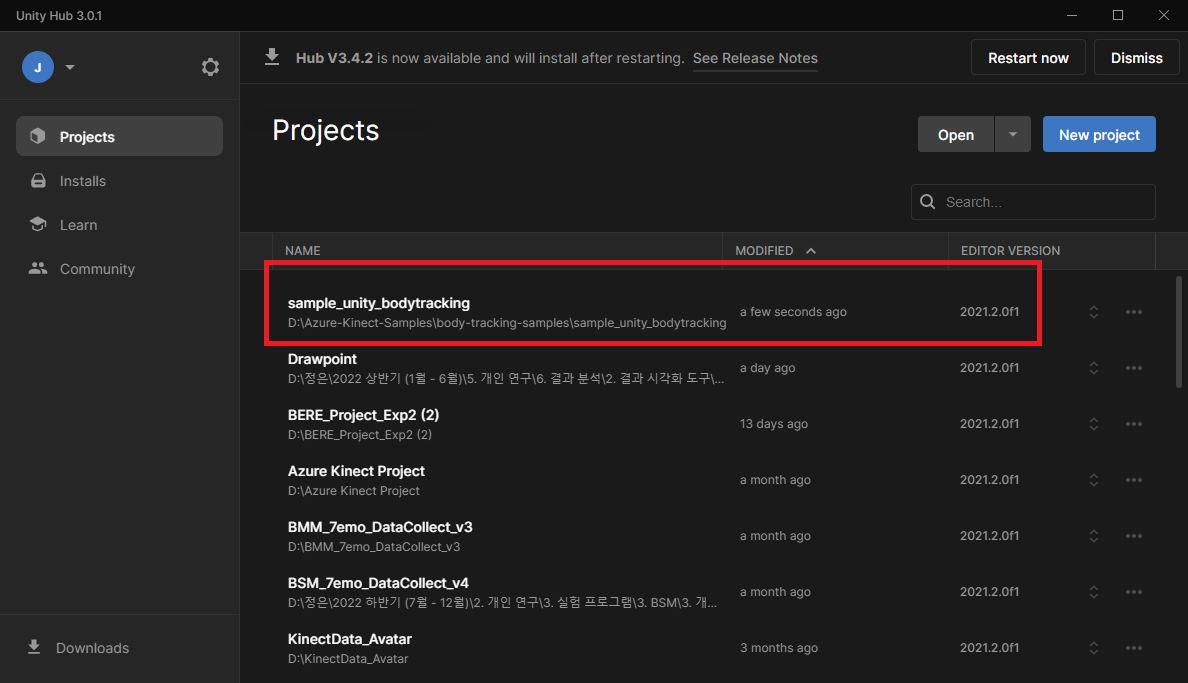This screenshot has width=1188, height=683.
Task: Open more options for KinectData_Avatar
Action: pos(1133,648)
